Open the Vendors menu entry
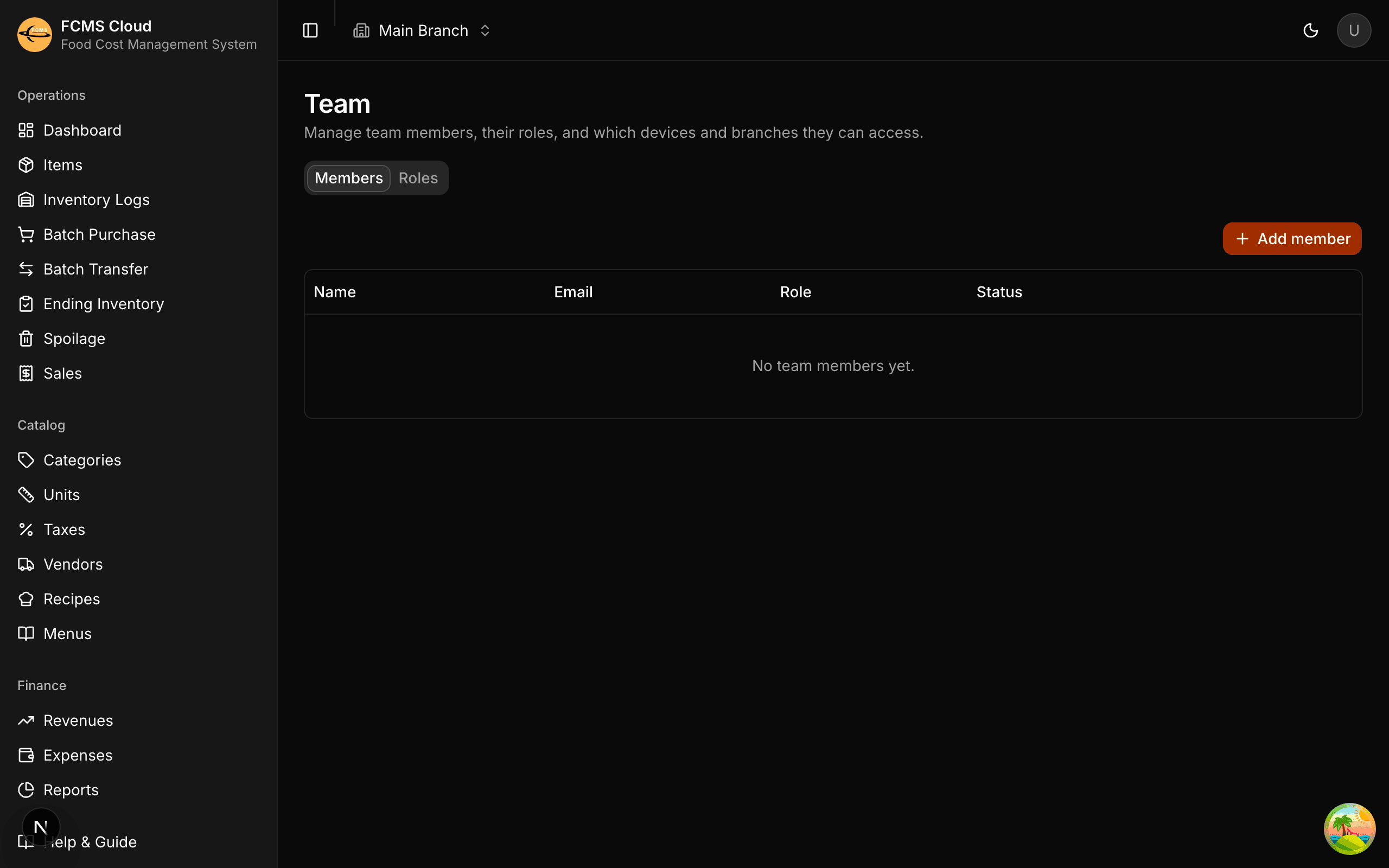The width and height of the screenshot is (1389, 868). 139,564
